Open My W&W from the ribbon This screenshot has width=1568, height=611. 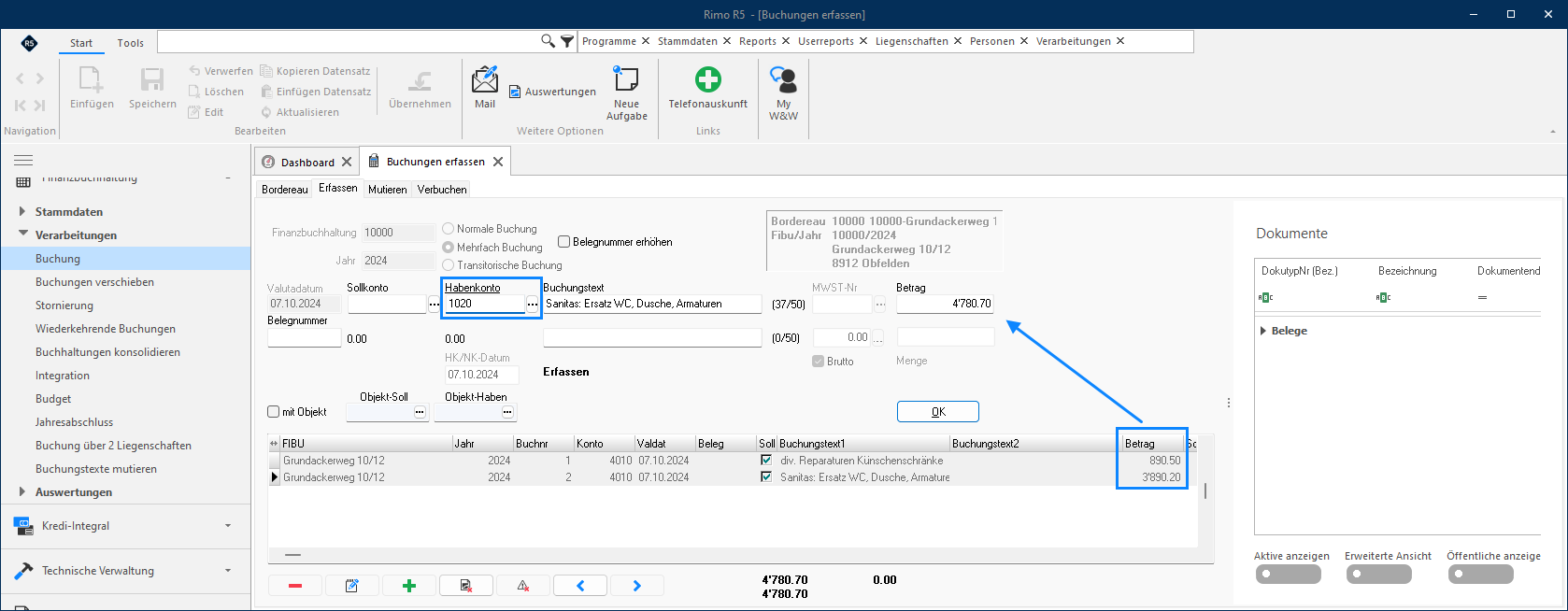783,92
